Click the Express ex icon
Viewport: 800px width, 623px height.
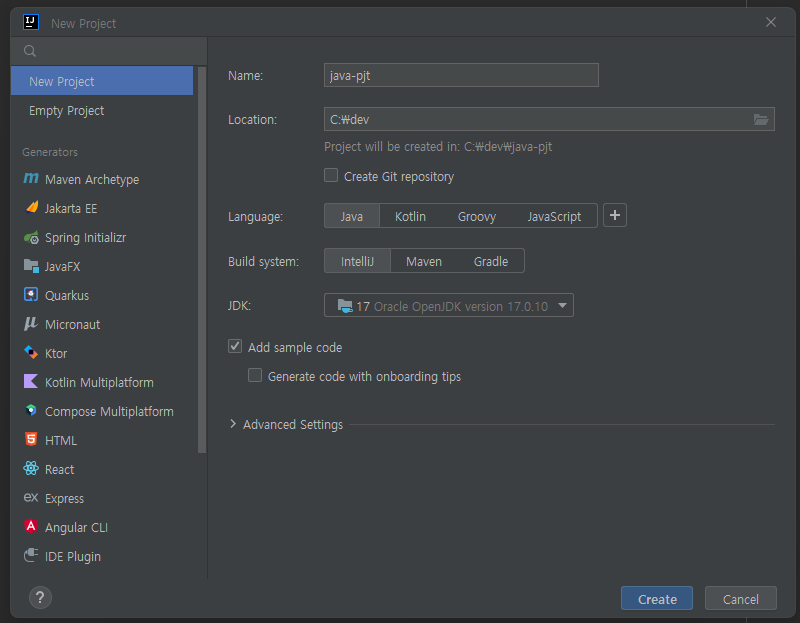tap(31, 497)
